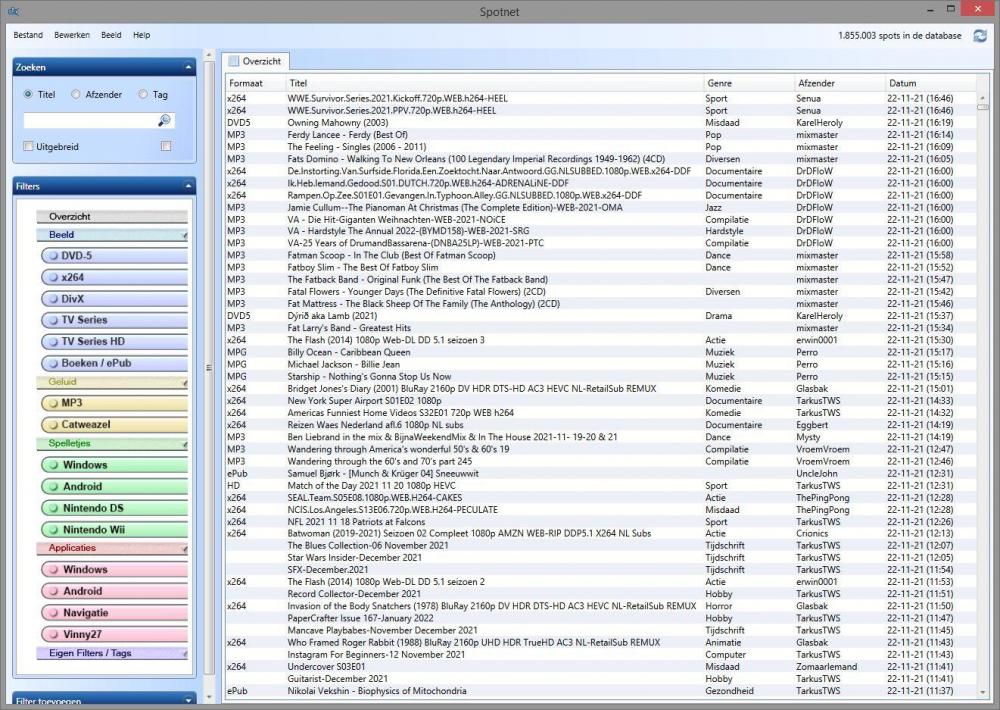Click the refresh spots icon
The width and height of the screenshot is (1000, 710).
pyautogui.click(x=979, y=35)
